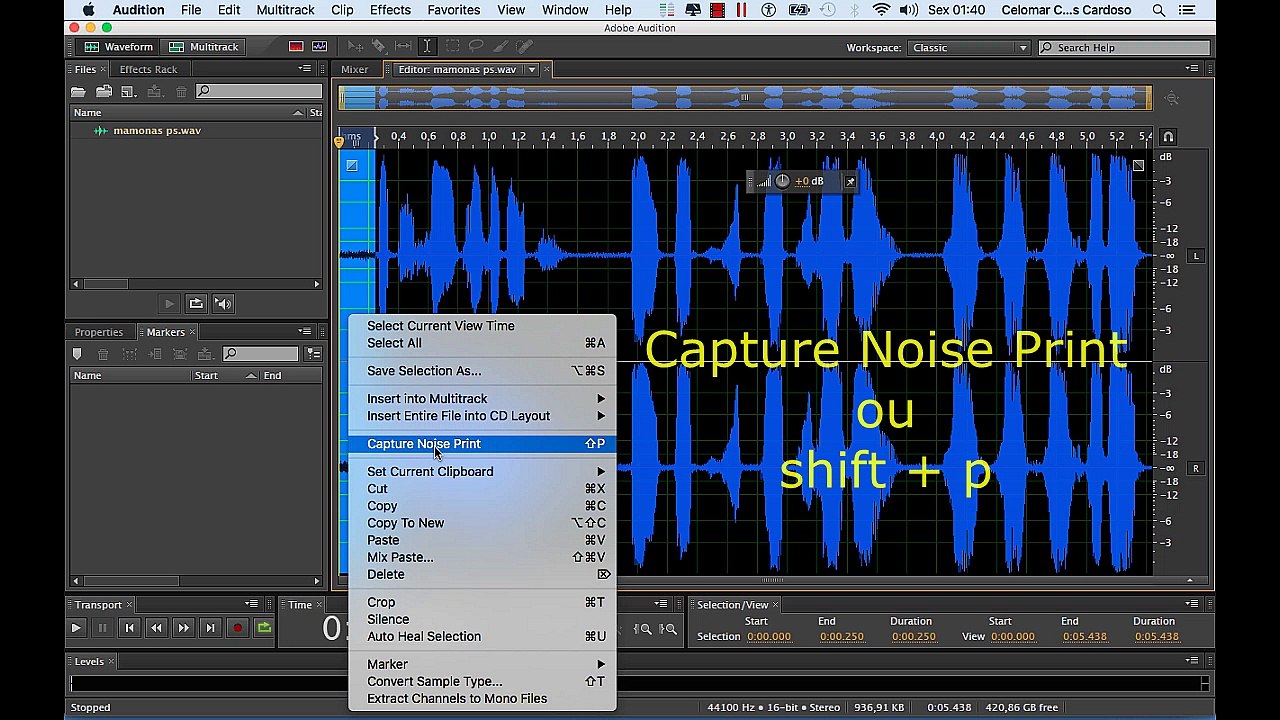Choose Copy To New menu item

[482, 523]
